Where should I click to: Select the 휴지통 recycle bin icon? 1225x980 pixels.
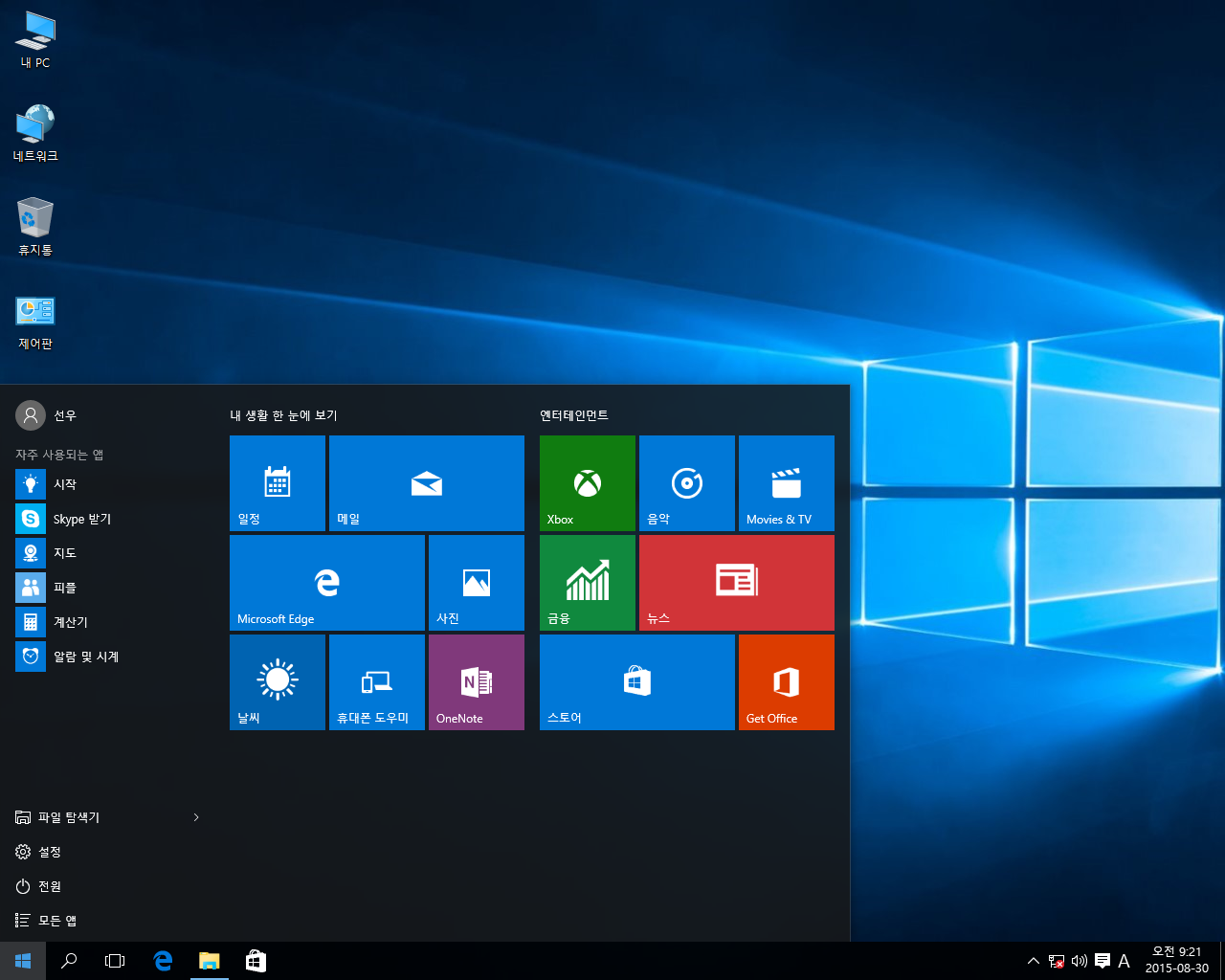point(35,227)
